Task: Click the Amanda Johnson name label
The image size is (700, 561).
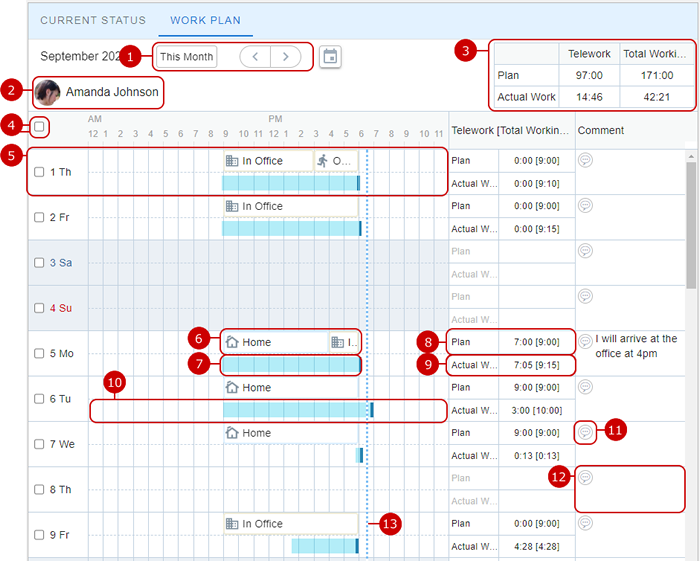Action: coord(112,92)
